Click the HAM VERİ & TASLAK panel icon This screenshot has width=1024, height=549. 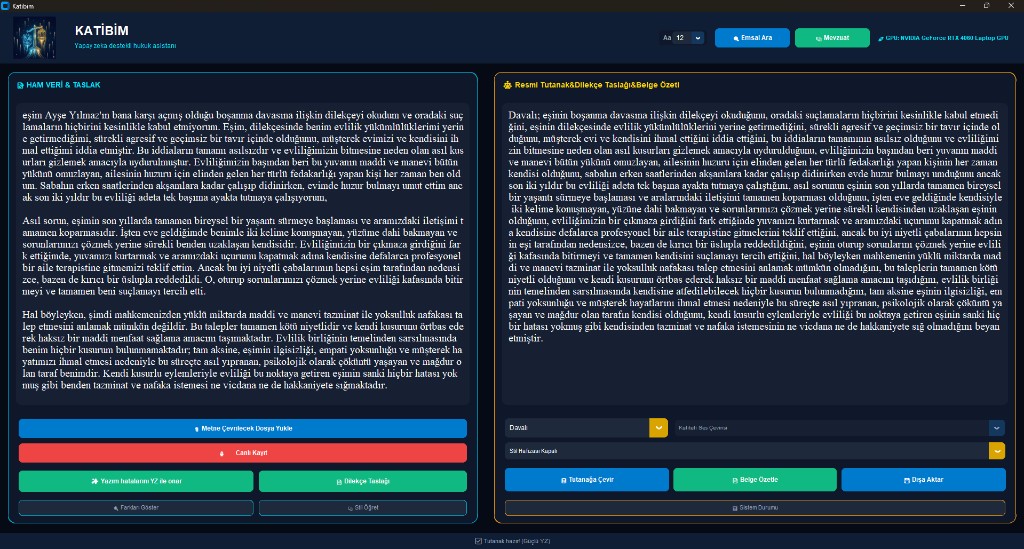point(20,85)
